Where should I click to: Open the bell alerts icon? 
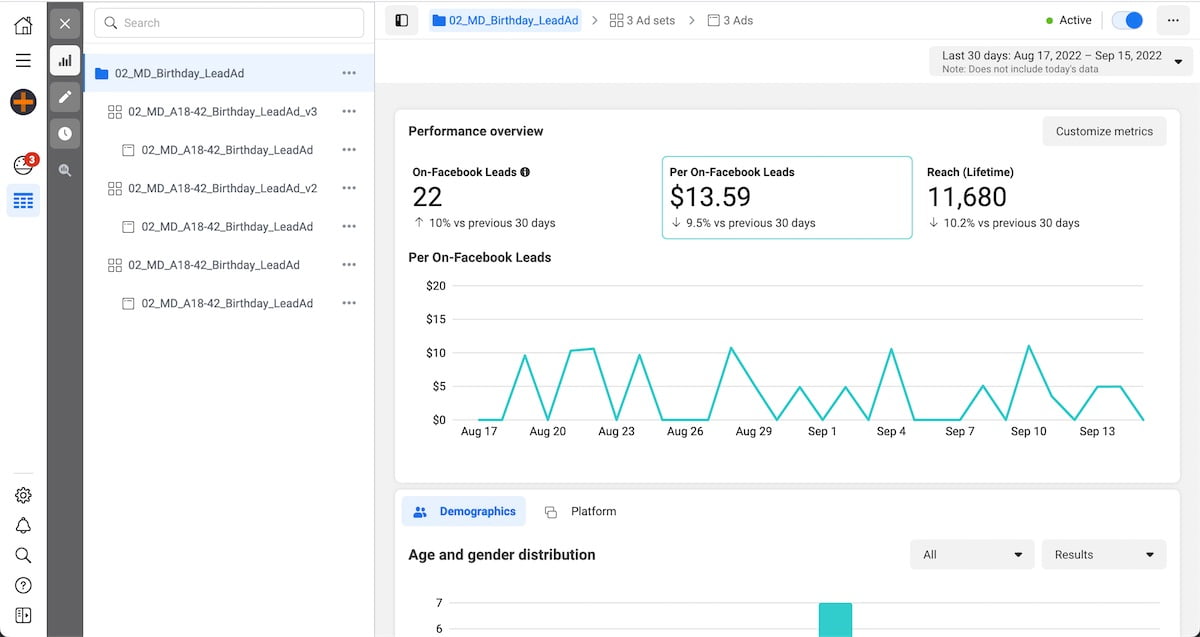pos(23,526)
